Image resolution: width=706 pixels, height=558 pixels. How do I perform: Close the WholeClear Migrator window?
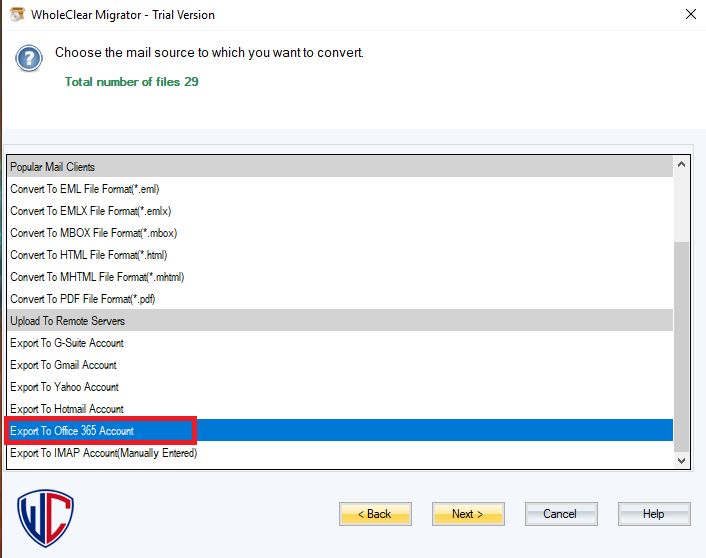tap(690, 15)
